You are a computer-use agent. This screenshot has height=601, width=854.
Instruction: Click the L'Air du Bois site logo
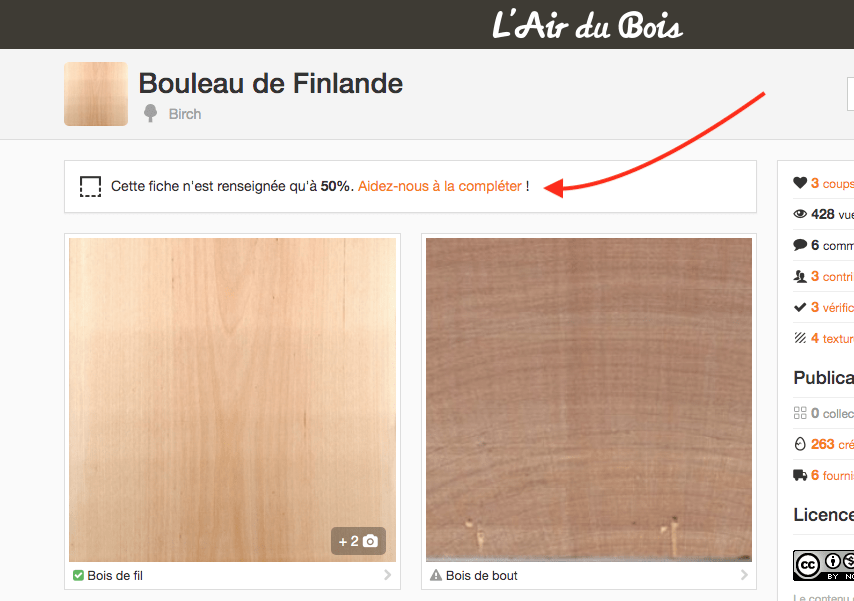(587, 25)
